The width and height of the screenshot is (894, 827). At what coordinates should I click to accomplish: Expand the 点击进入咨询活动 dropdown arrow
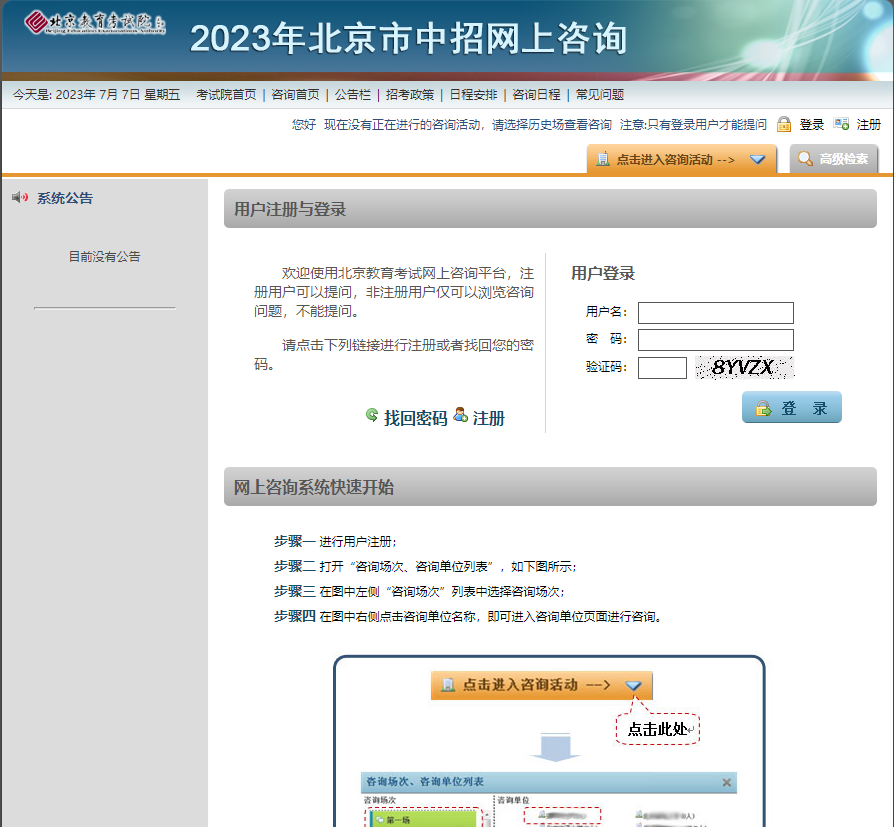tap(757, 159)
